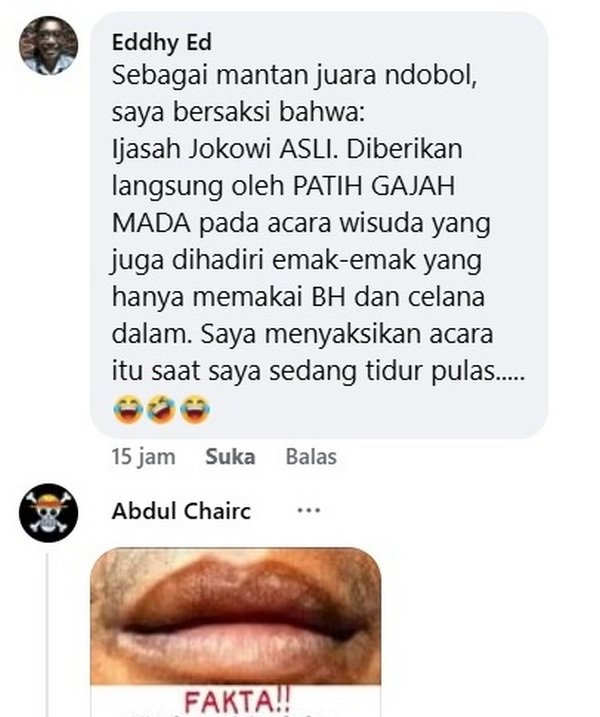Open Eddhy Ed's profile picture
Screen dimensions: 600x717
[48, 46]
